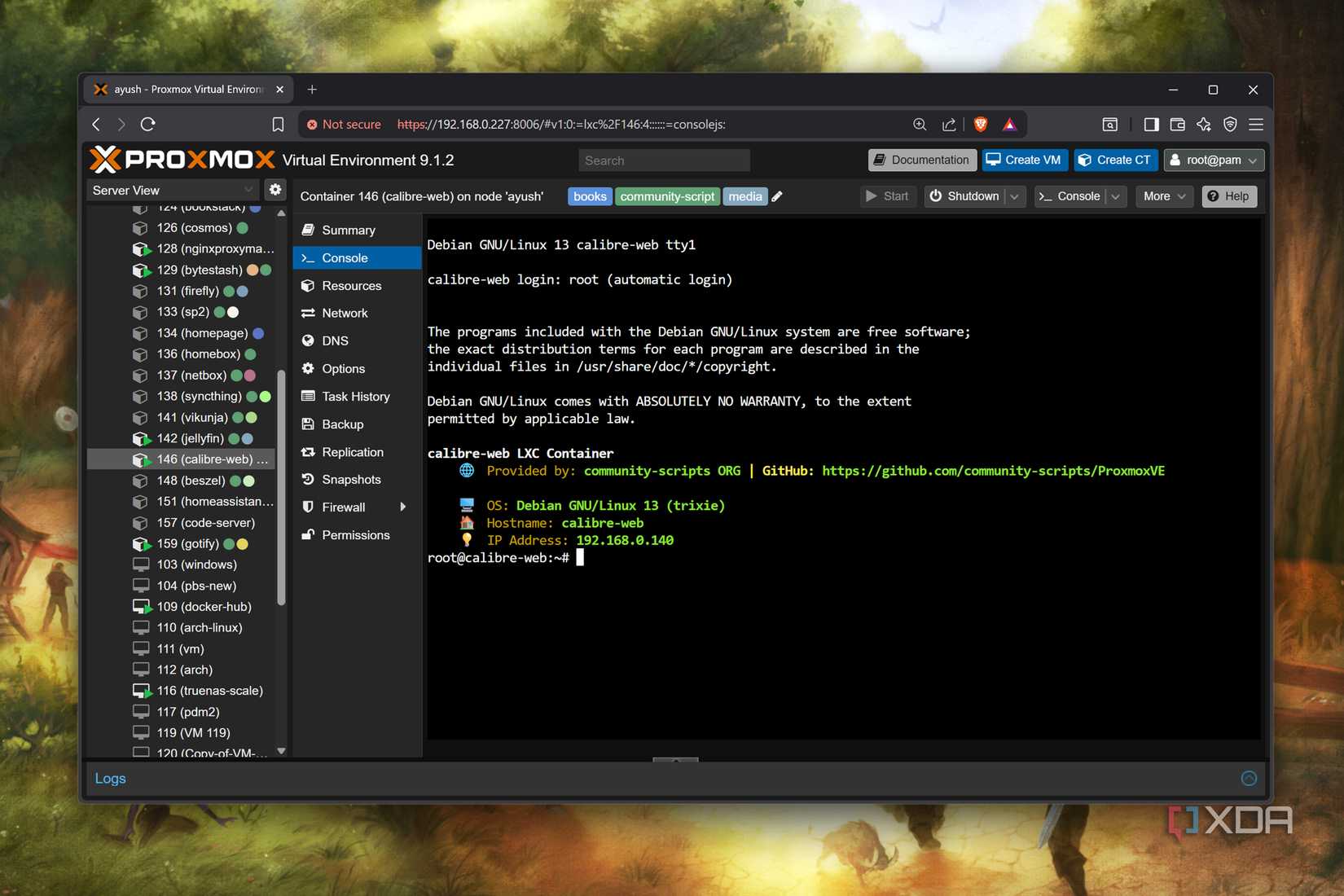Click the Brave Rewards triangle icon
Screen dimensions: 1344x896
[x=1009, y=125]
